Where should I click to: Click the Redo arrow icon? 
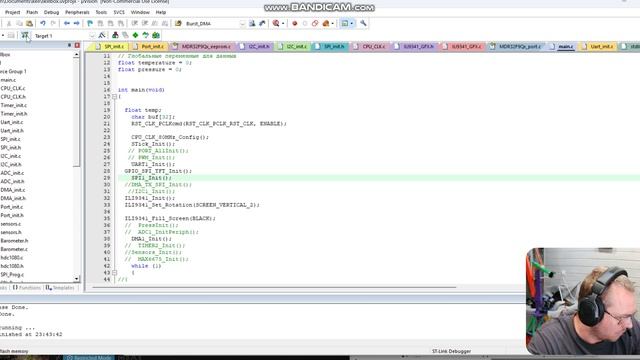[x=53, y=24]
